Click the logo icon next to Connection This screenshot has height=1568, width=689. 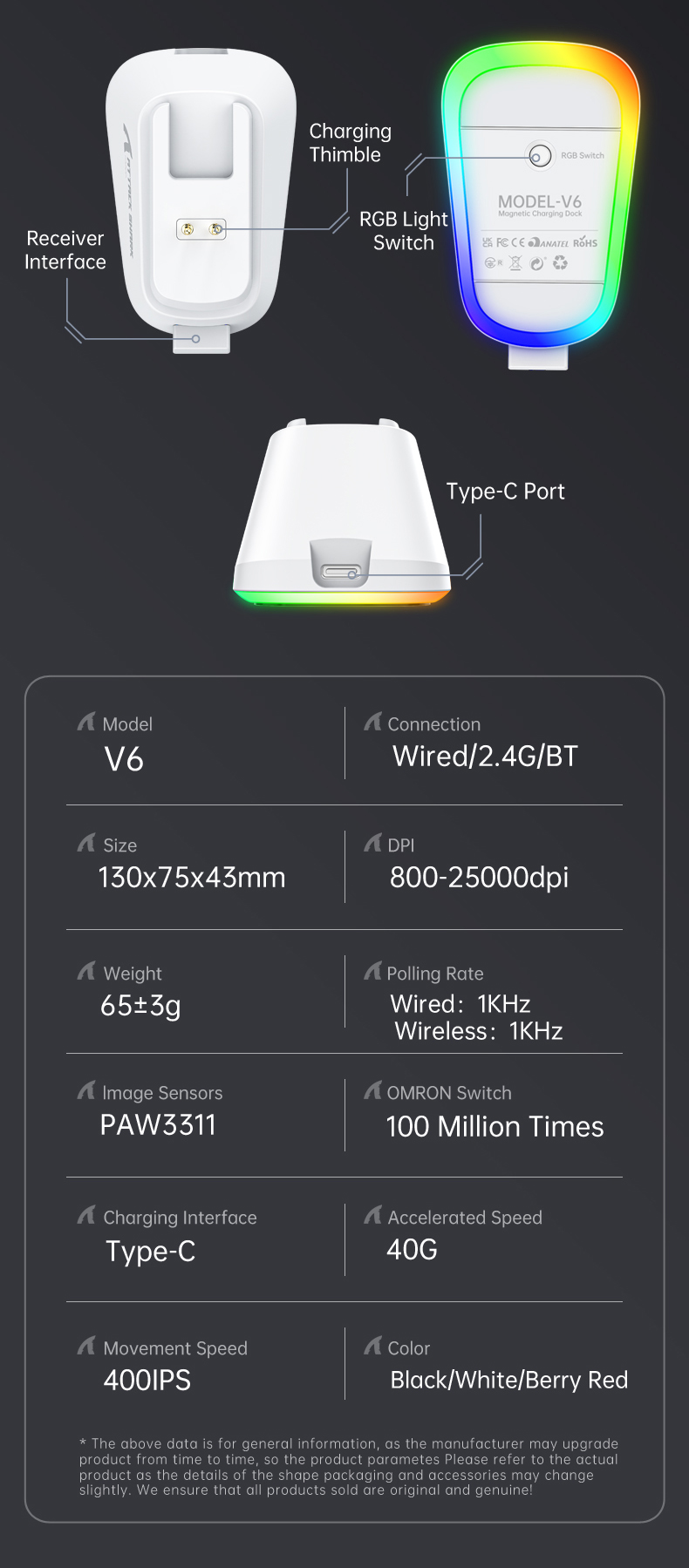point(372,722)
